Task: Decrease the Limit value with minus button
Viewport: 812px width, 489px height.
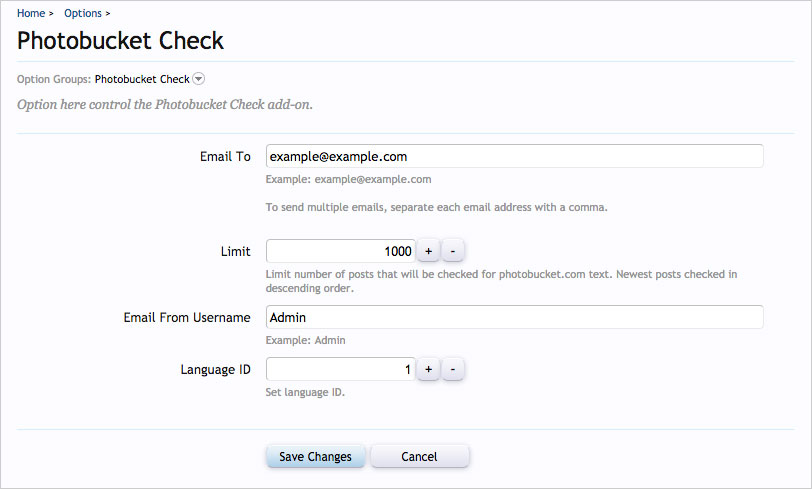Action: pyautogui.click(x=453, y=251)
